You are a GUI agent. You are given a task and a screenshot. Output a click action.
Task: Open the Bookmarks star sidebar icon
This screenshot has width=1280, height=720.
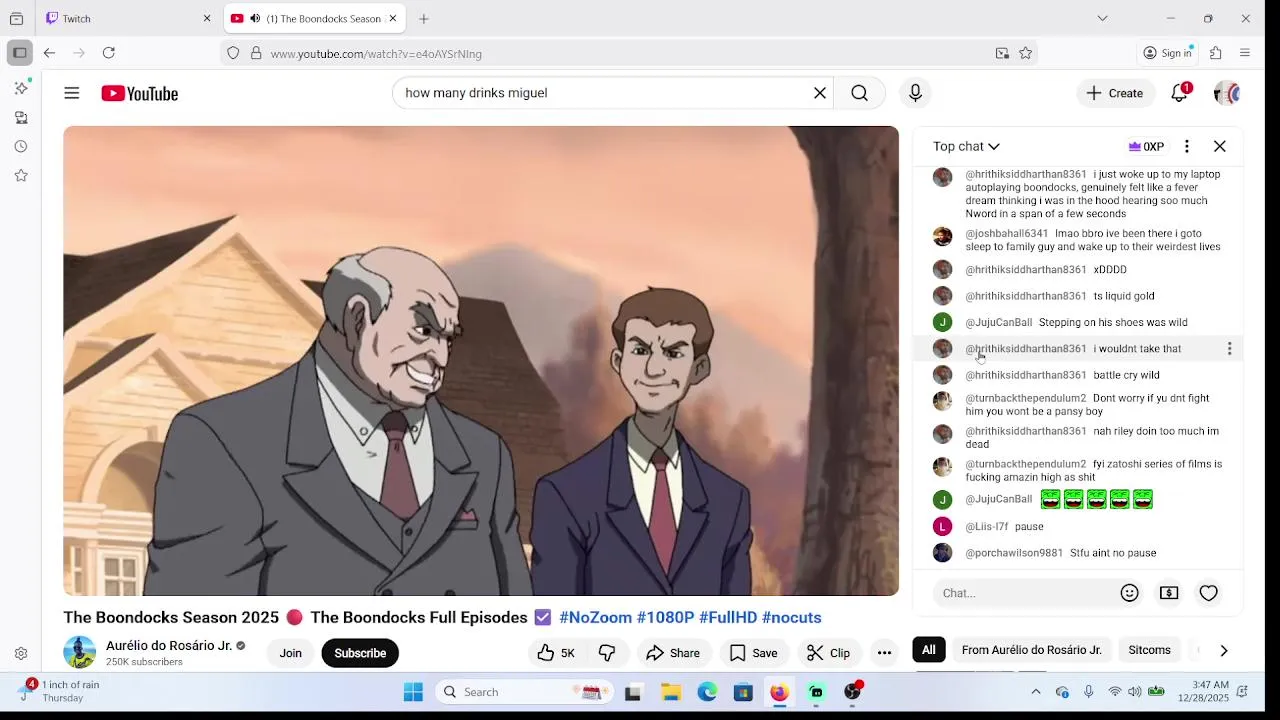(21, 176)
